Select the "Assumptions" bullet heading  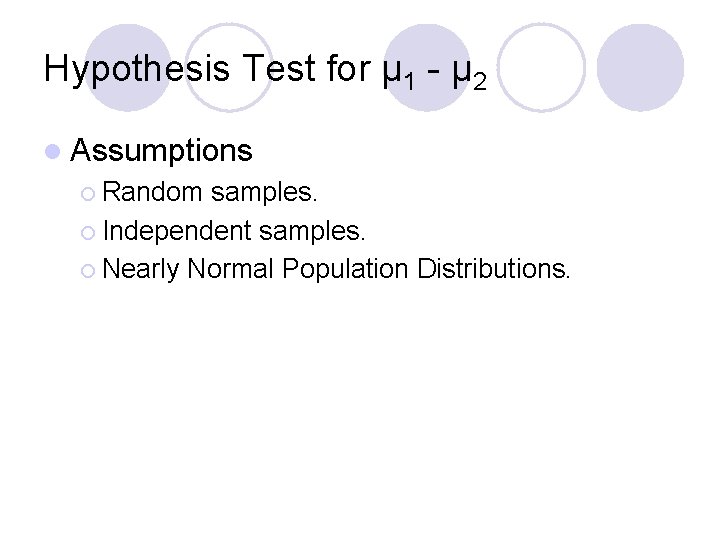(x=162, y=151)
